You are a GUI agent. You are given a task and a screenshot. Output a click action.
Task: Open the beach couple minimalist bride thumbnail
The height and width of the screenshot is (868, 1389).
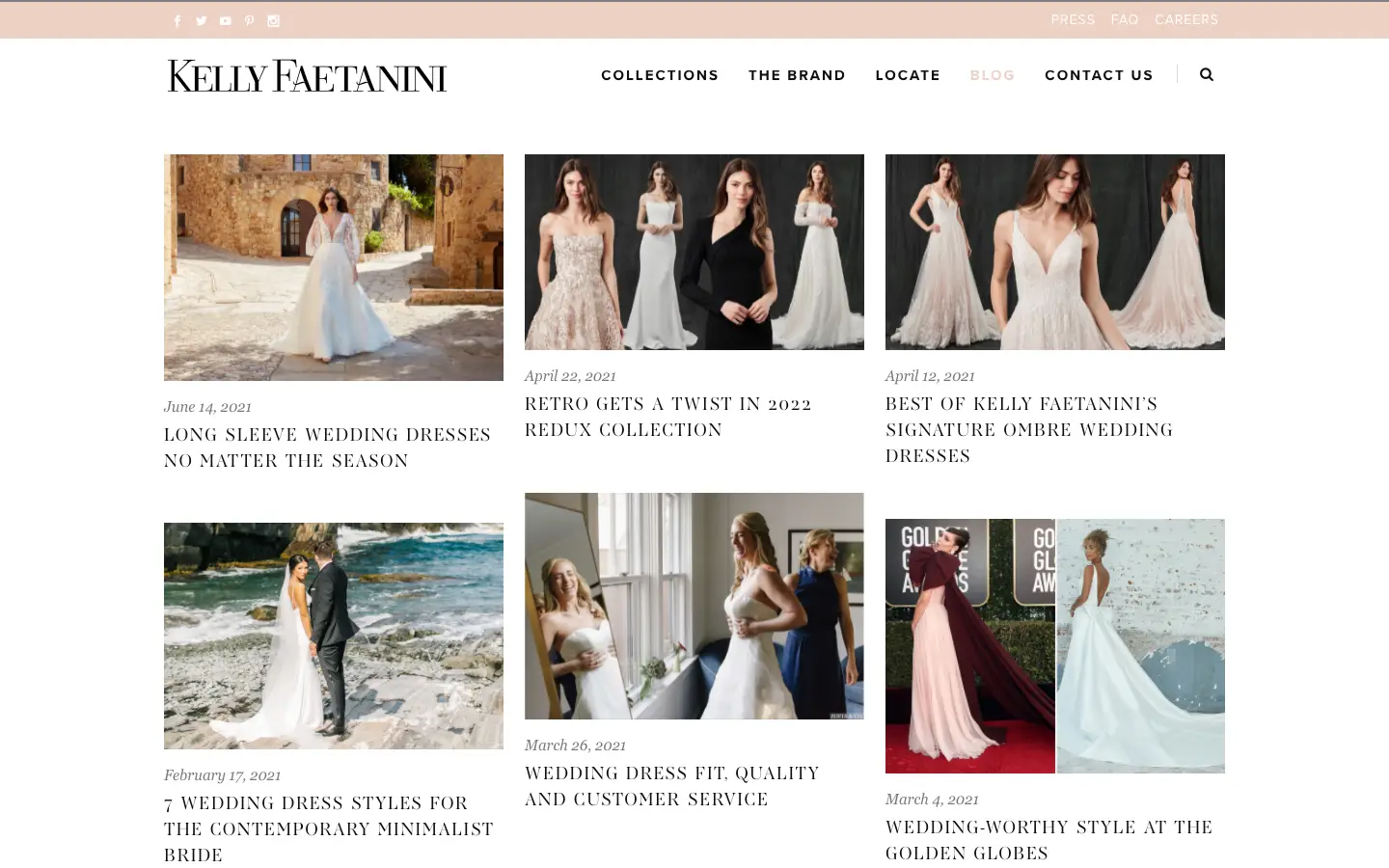[x=333, y=636]
